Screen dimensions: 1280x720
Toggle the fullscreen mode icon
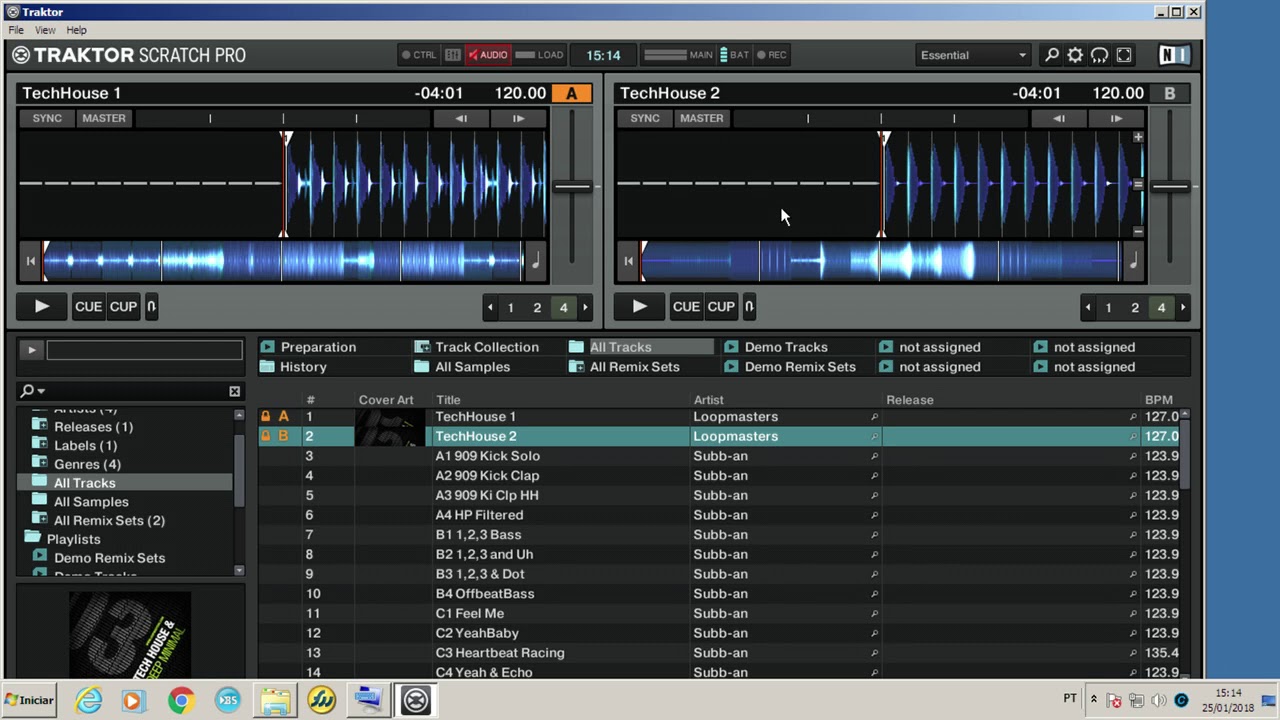(1124, 55)
